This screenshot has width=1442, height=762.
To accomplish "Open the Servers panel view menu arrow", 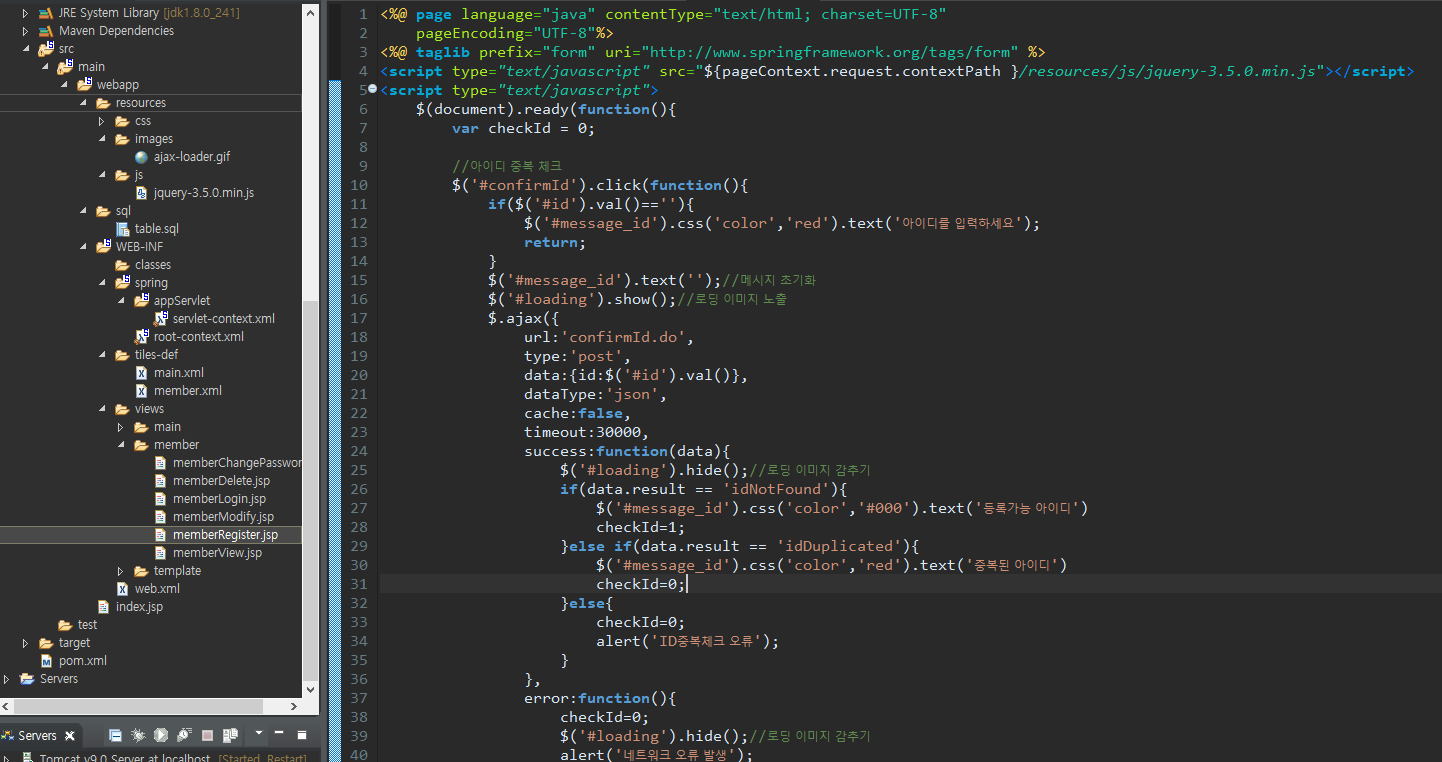I will (259, 733).
